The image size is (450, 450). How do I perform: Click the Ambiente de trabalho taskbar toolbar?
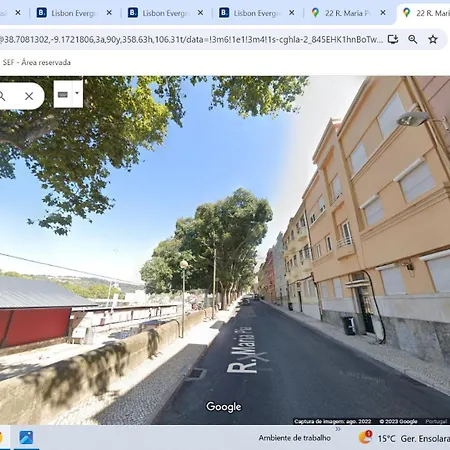(295, 438)
